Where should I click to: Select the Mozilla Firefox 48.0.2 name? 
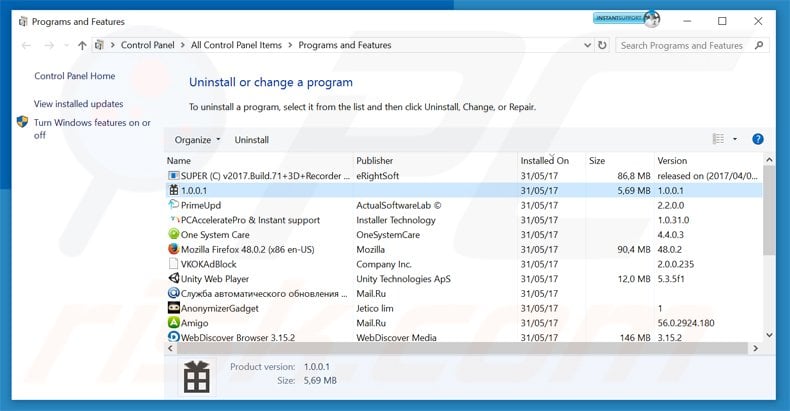pyautogui.click(x=247, y=249)
